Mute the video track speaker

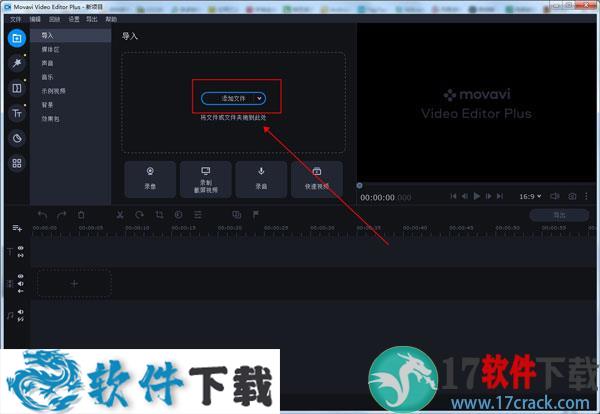click(x=21, y=284)
